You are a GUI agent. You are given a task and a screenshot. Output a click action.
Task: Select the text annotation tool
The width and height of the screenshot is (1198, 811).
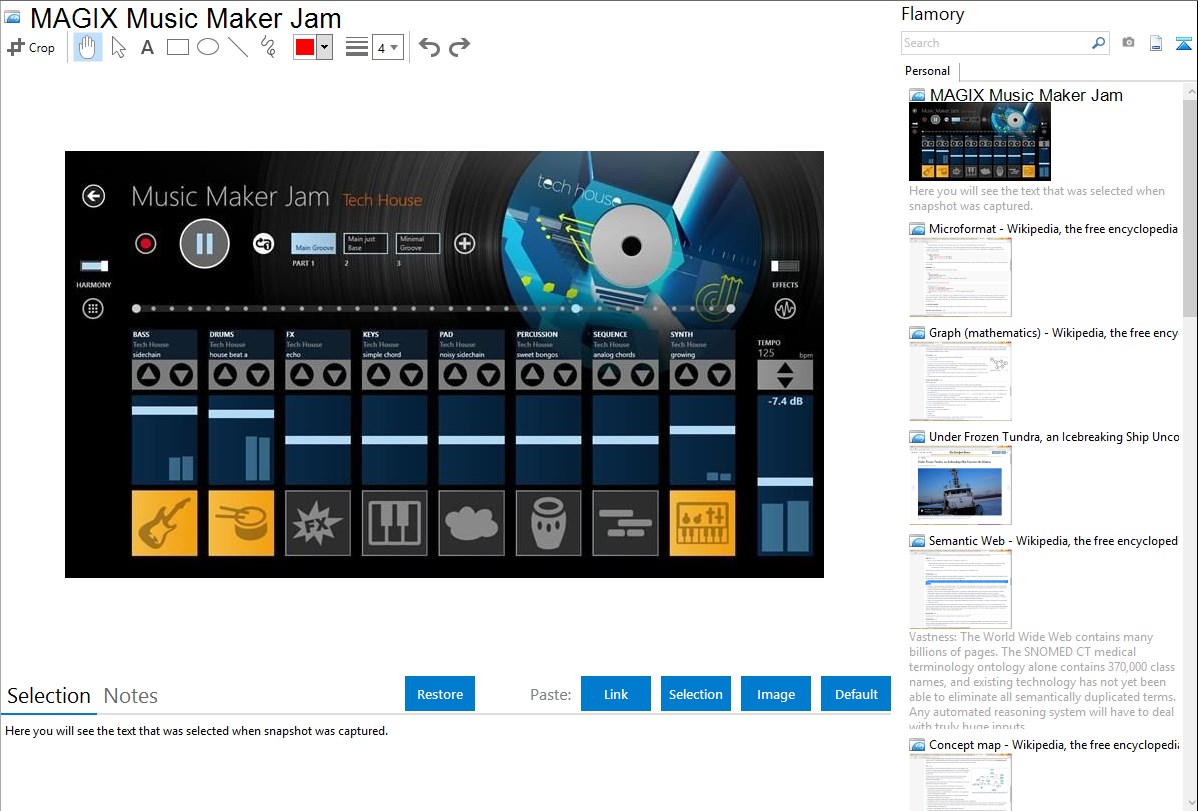pyautogui.click(x=147, y=47)
